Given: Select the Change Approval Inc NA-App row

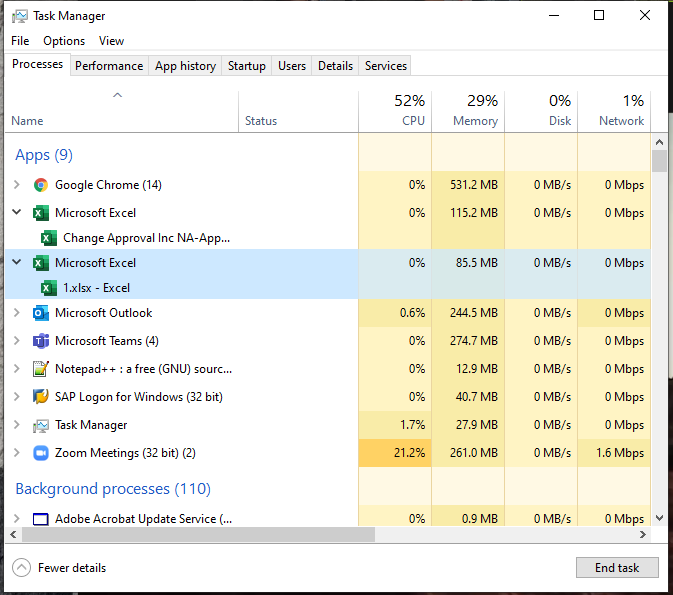Looking at the screenshot, I should click(x=182, y=238).
